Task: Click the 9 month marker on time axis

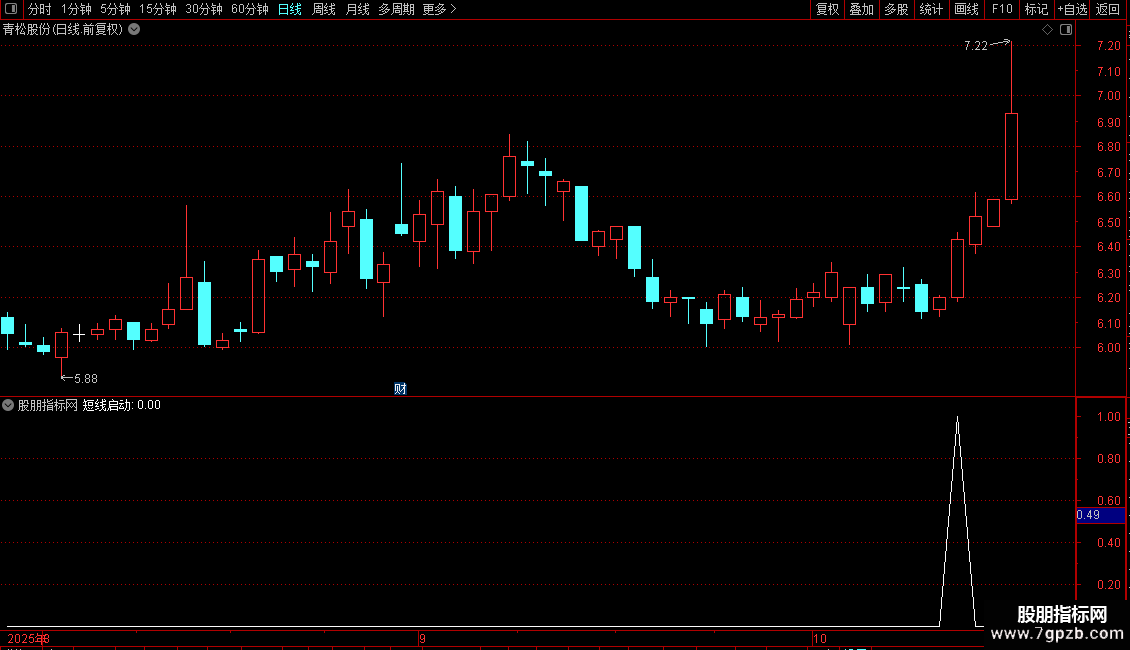Action: pos(422,638)
